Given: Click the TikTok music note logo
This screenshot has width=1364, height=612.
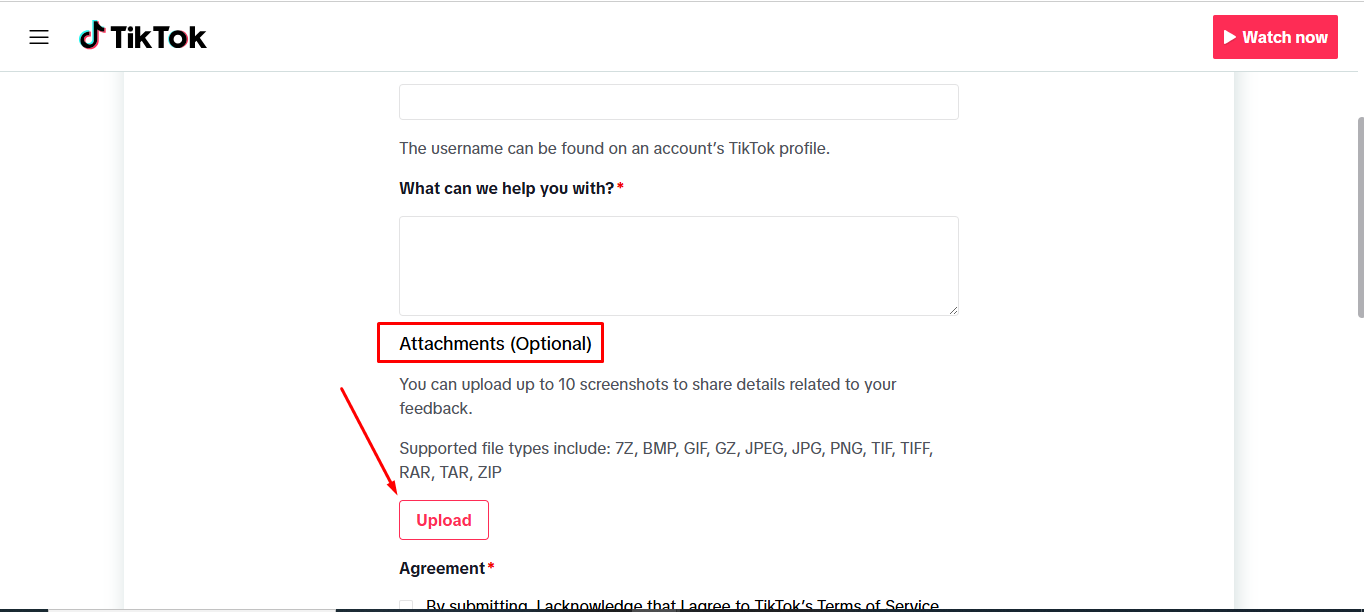Looking at the screenshot, I should coord(91,35).
